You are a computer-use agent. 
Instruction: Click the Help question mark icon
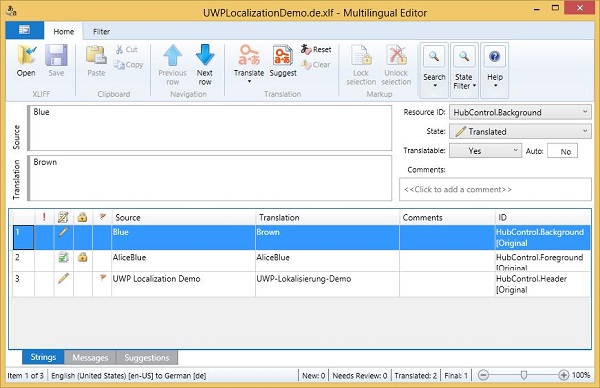tap(494, 57)
